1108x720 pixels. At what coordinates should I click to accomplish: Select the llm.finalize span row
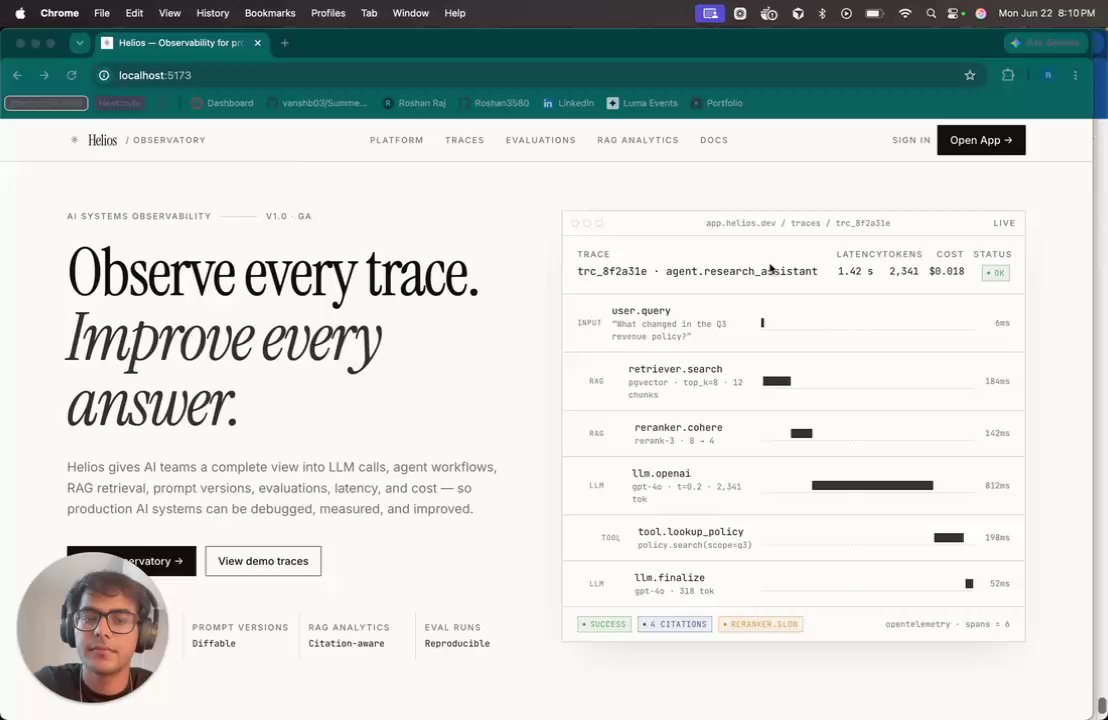click(x=794, y=584)
